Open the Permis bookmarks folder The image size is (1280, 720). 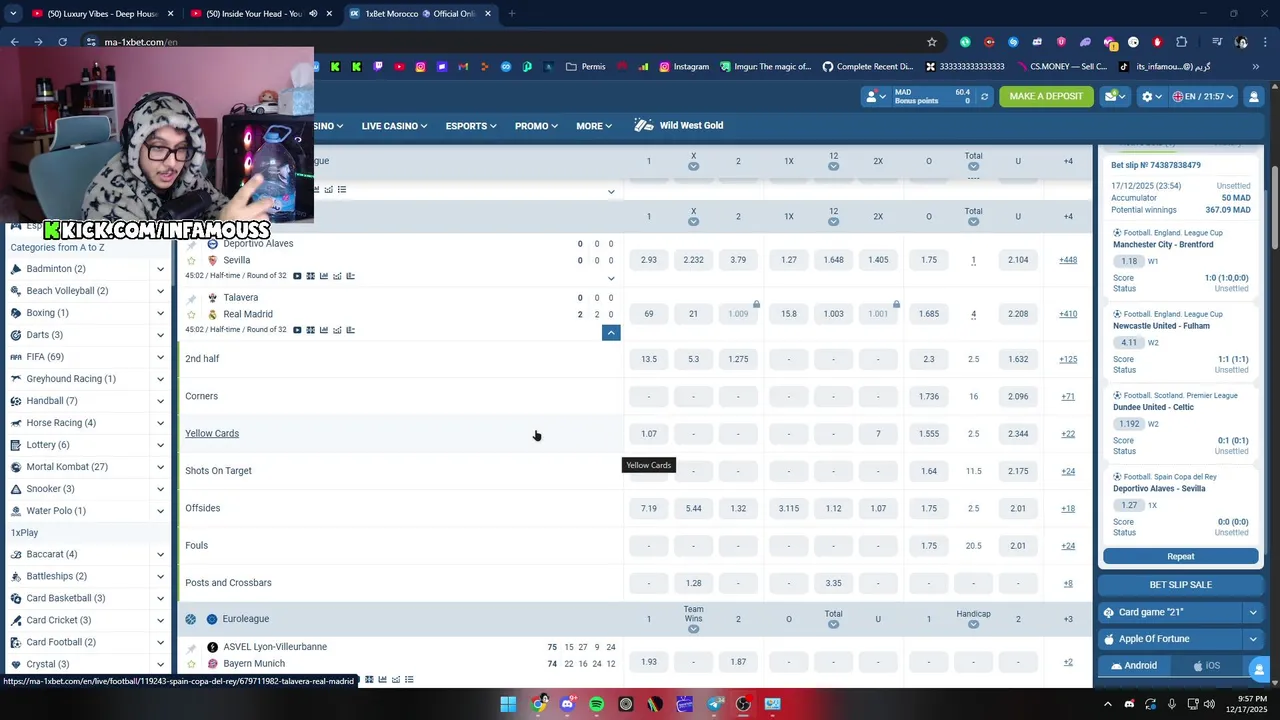(x=585, y=67)
